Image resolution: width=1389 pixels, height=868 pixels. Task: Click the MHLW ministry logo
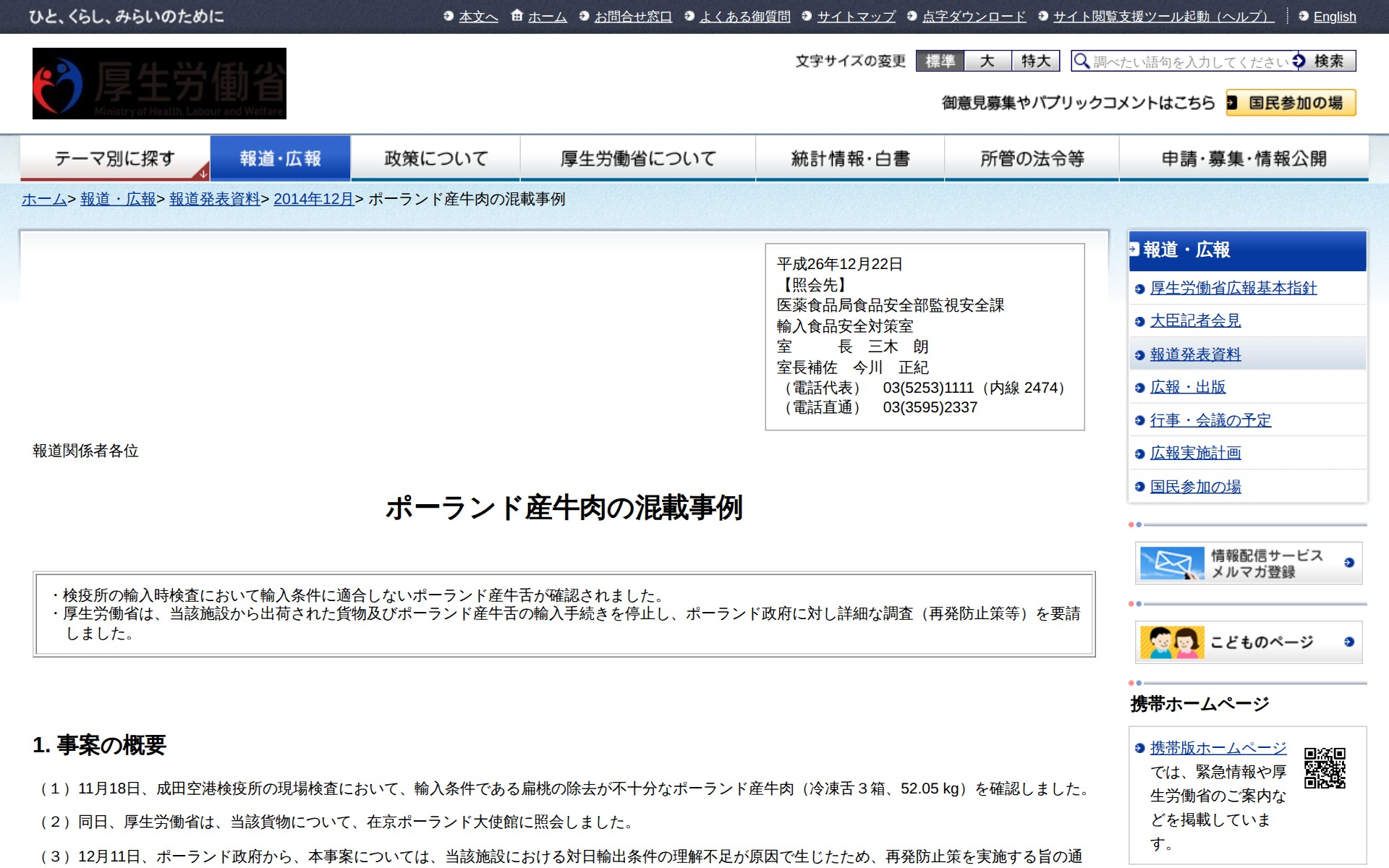pyautogui.click(x=158, y=82)
